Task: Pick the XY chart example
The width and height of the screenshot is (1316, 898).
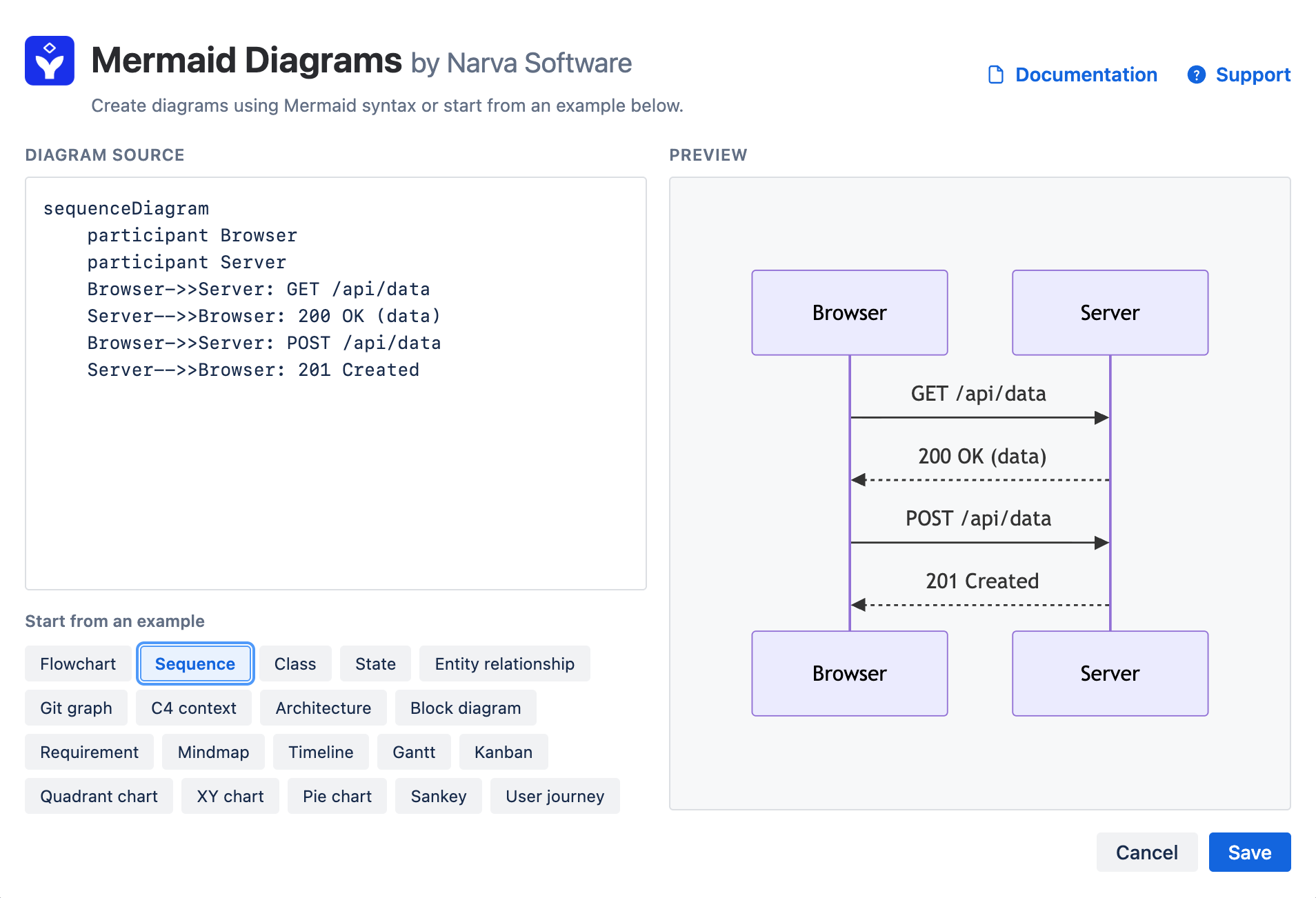Action: (230, 796)
